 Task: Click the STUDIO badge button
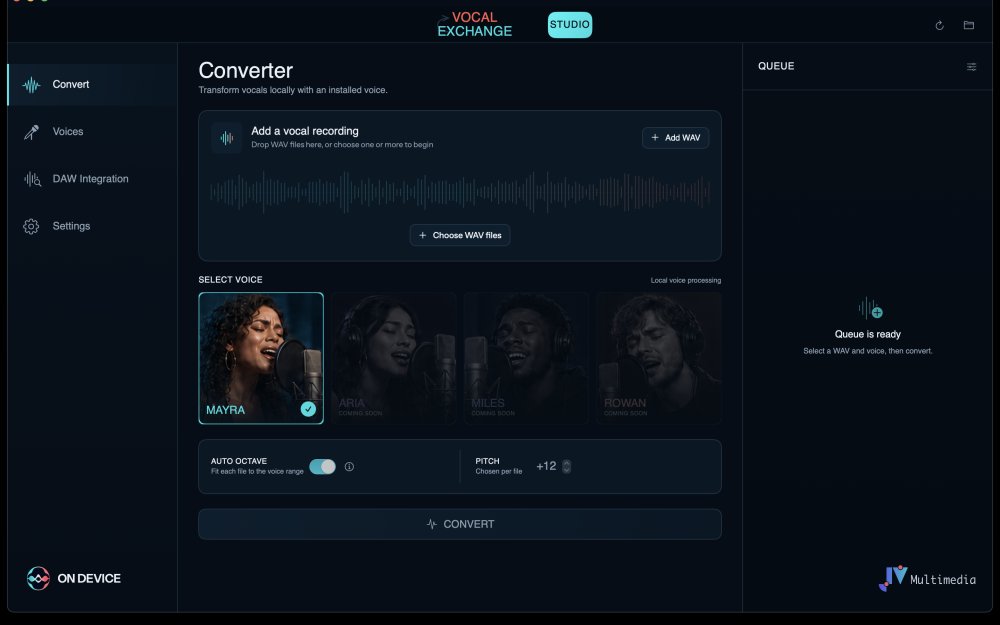[x=570, y=25]
